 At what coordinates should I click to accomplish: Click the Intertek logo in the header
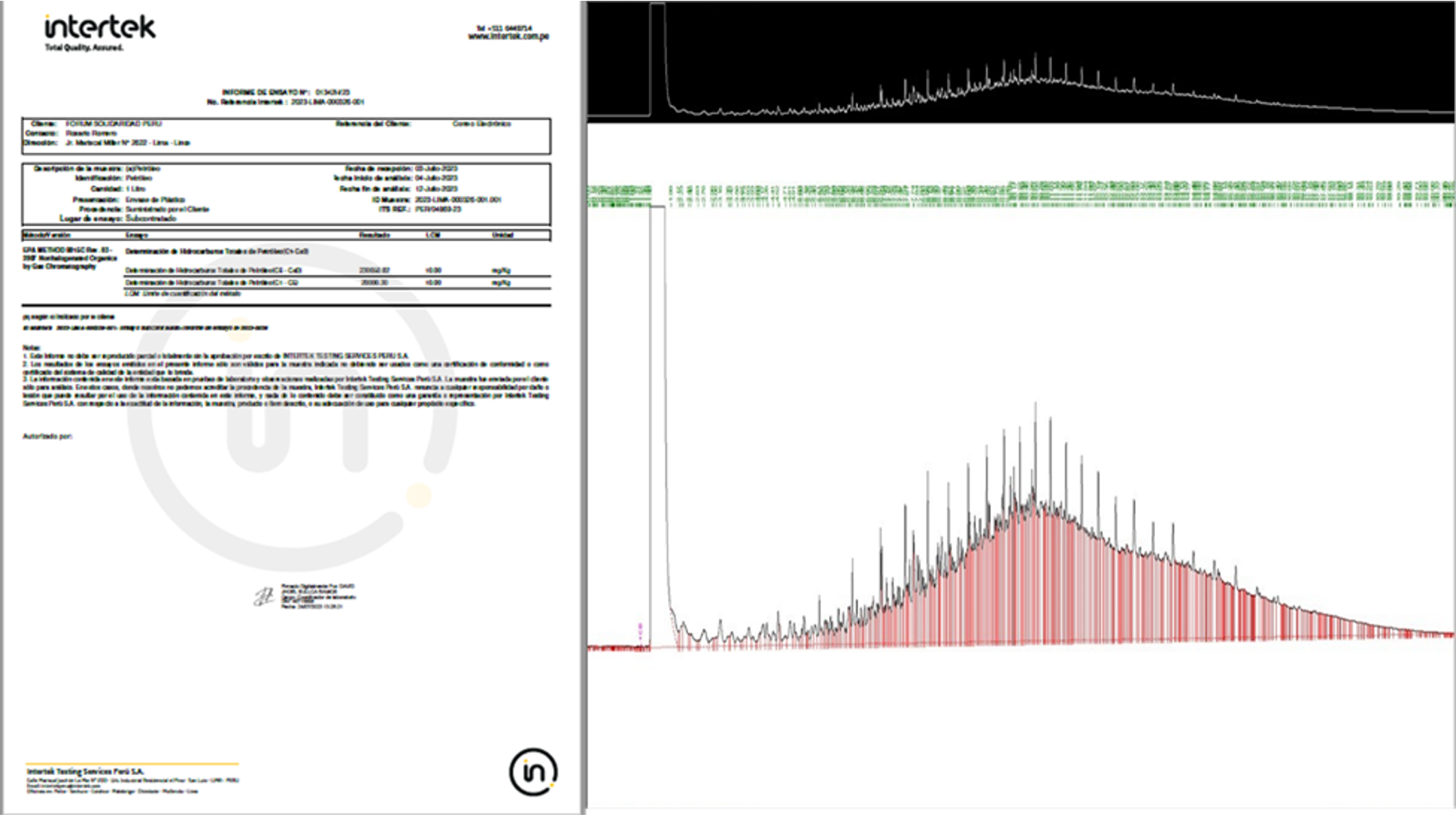(100, 28)
